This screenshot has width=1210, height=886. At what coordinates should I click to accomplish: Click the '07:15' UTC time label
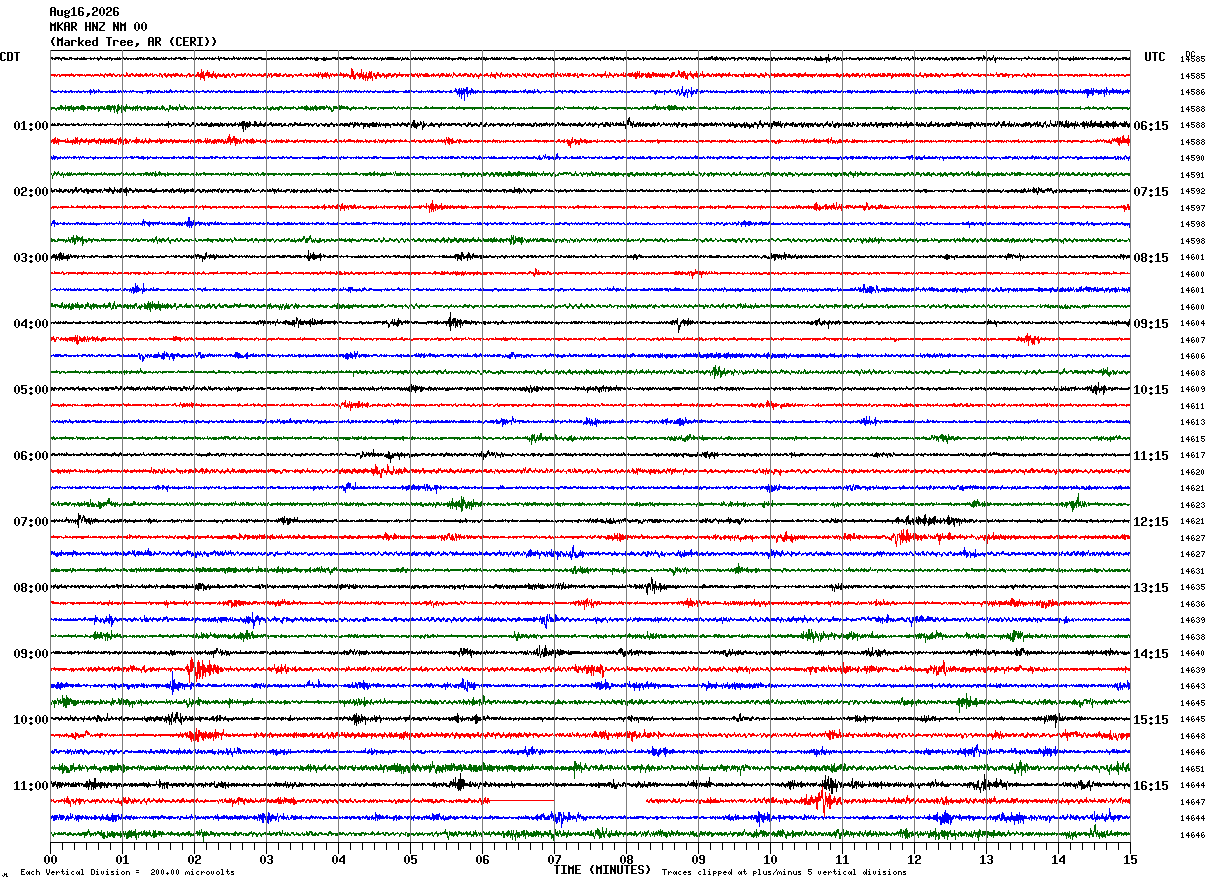(x=1151, y=192)
